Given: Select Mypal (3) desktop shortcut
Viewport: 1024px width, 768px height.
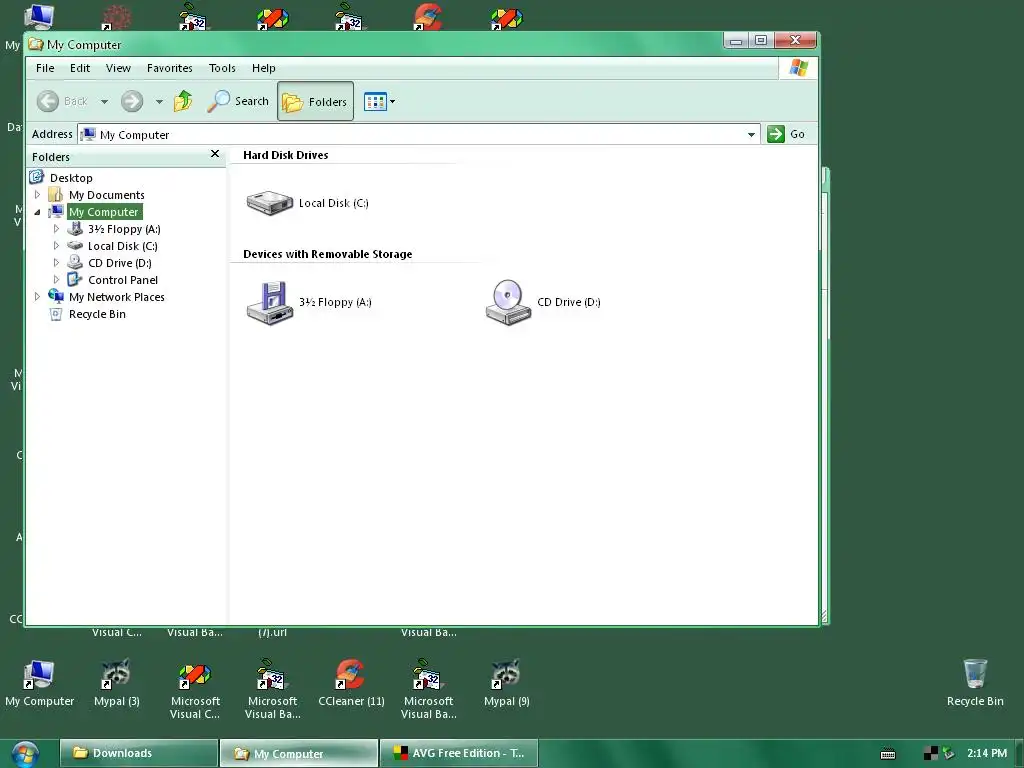Looking at the screenshot, I should coord(116,684).
